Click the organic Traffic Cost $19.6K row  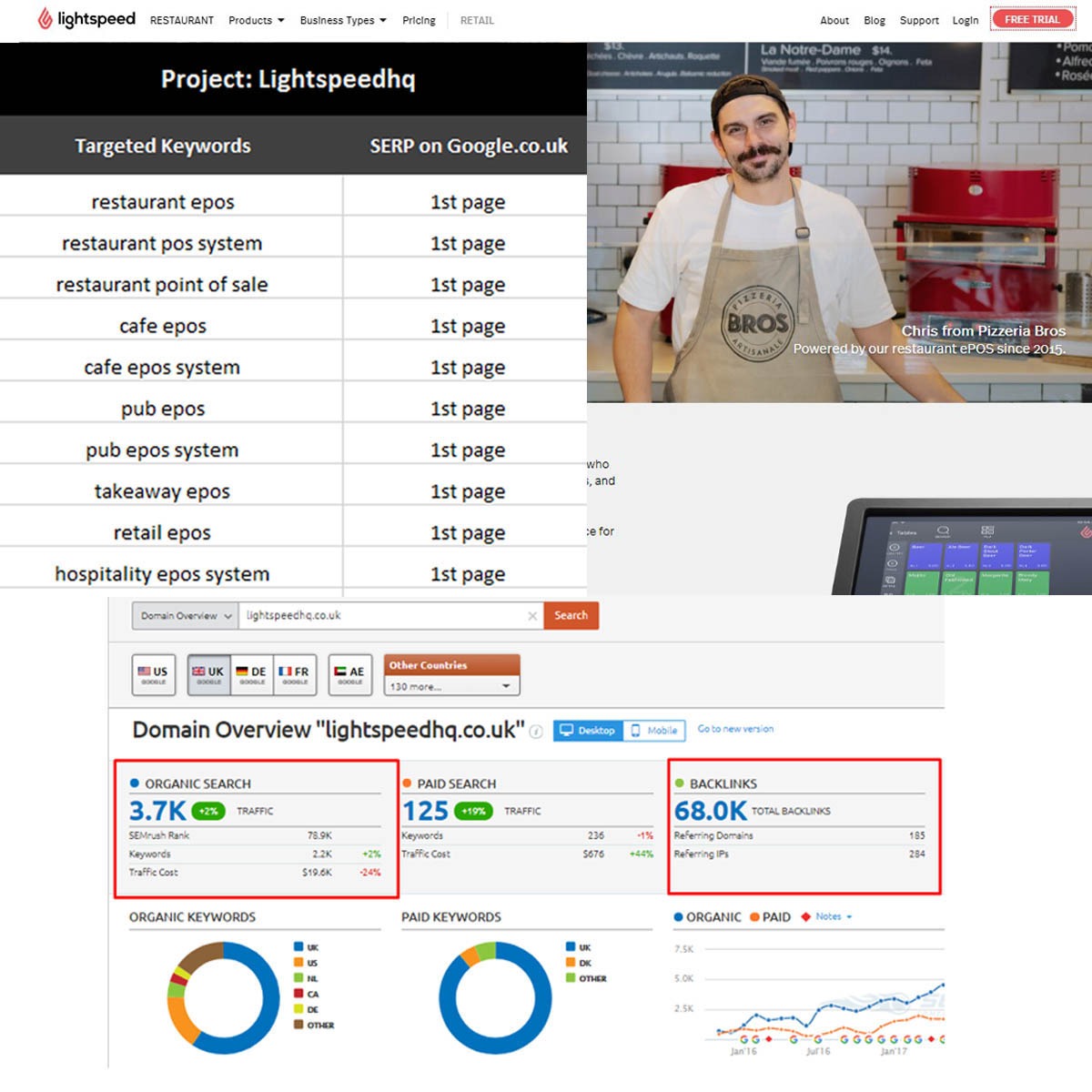[x=255, y=872]
